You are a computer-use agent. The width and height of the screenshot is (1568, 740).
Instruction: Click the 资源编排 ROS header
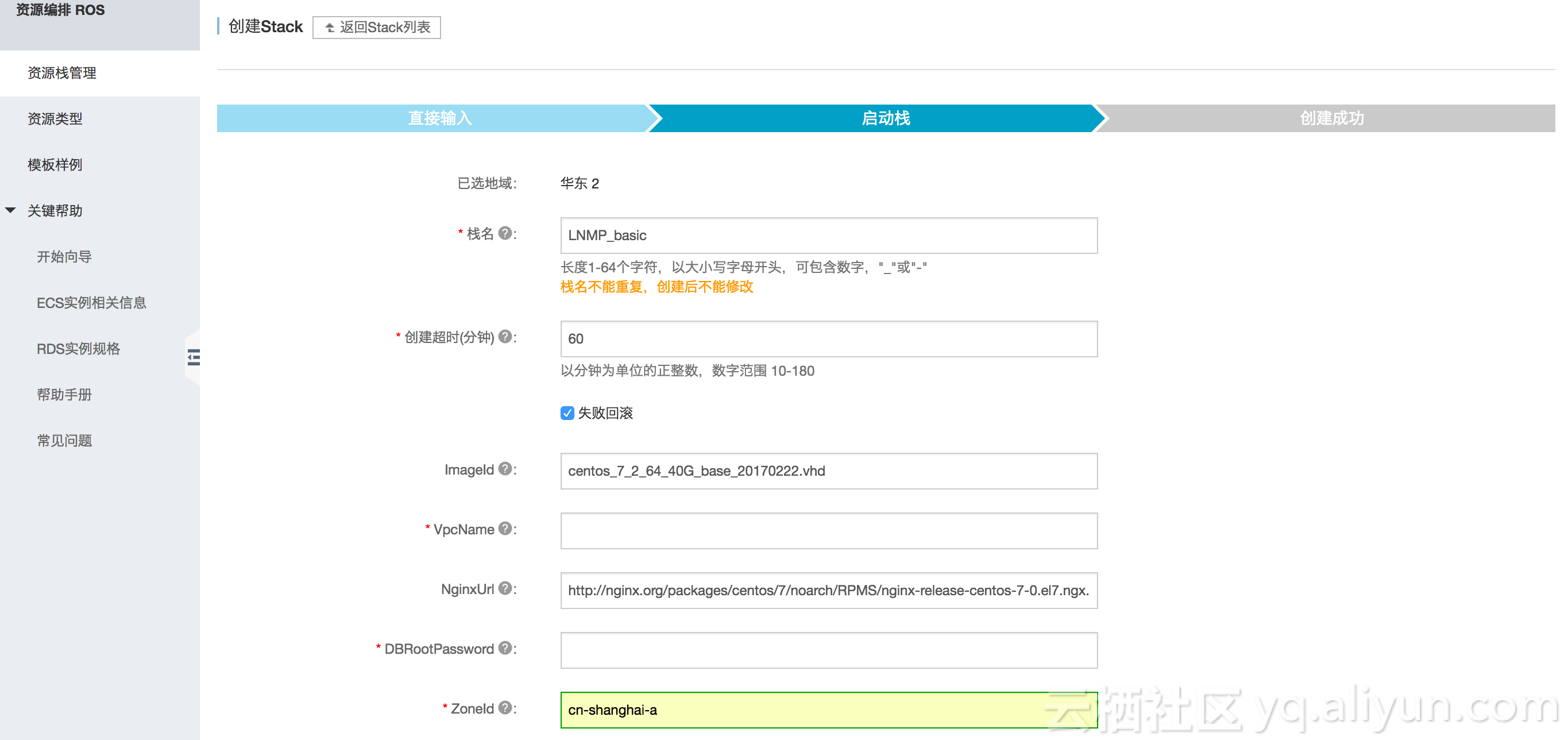(60, 10)
